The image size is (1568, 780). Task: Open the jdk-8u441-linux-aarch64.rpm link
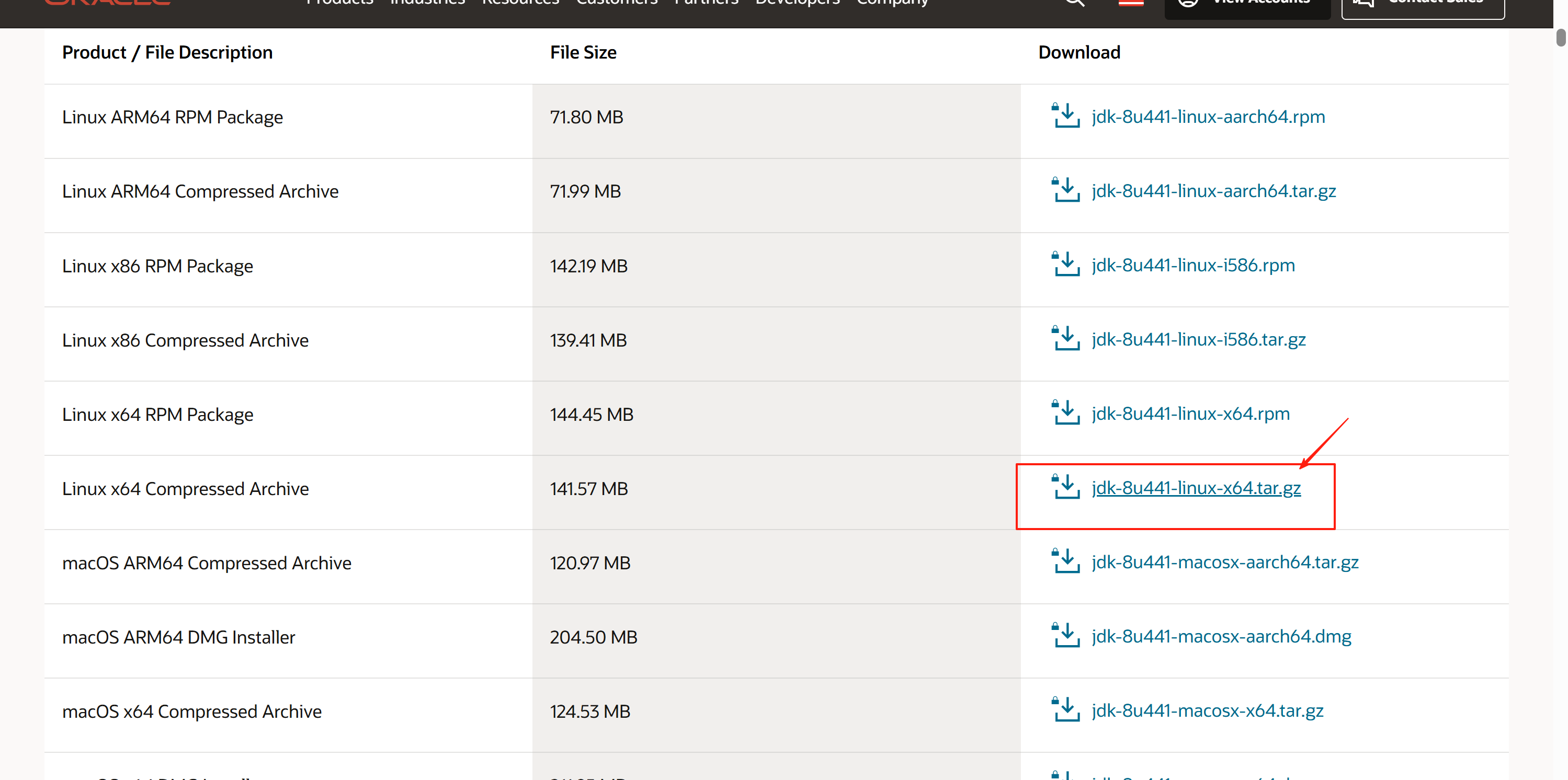1208,117
